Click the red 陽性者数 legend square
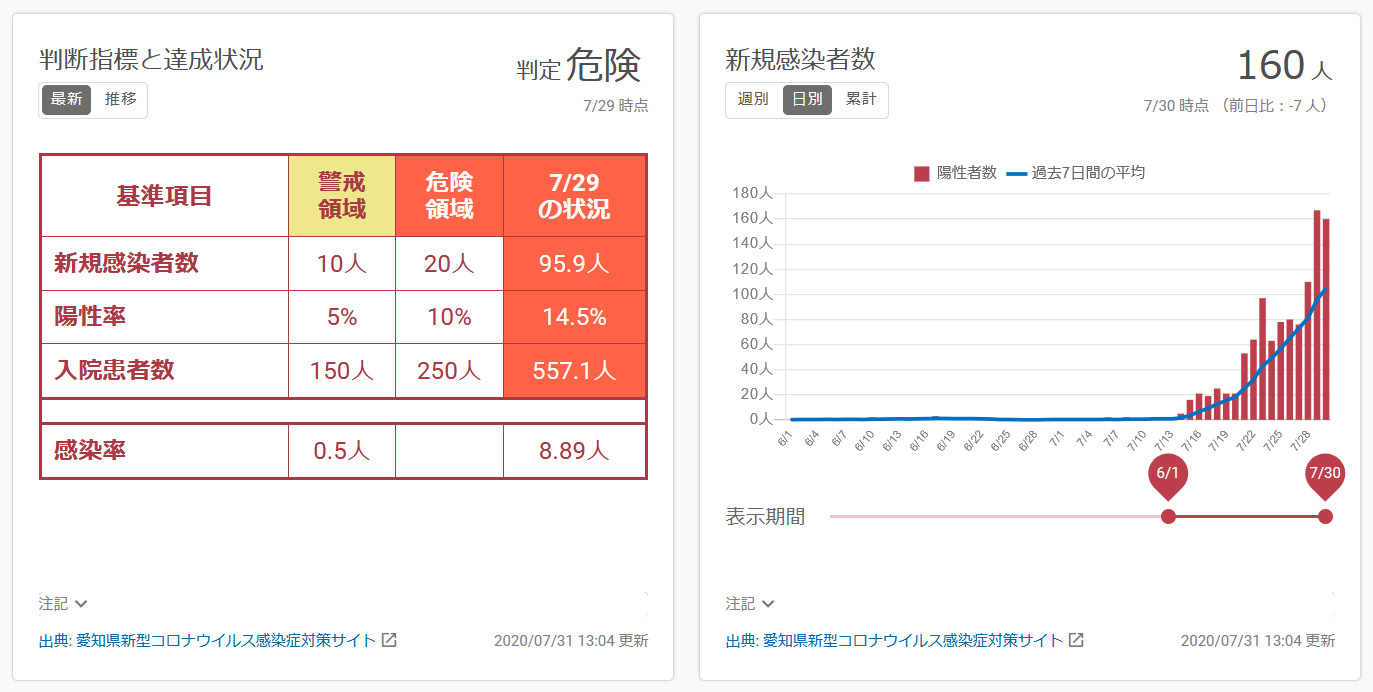Screen dimensions: 1373x692 [x=922, y=173]
